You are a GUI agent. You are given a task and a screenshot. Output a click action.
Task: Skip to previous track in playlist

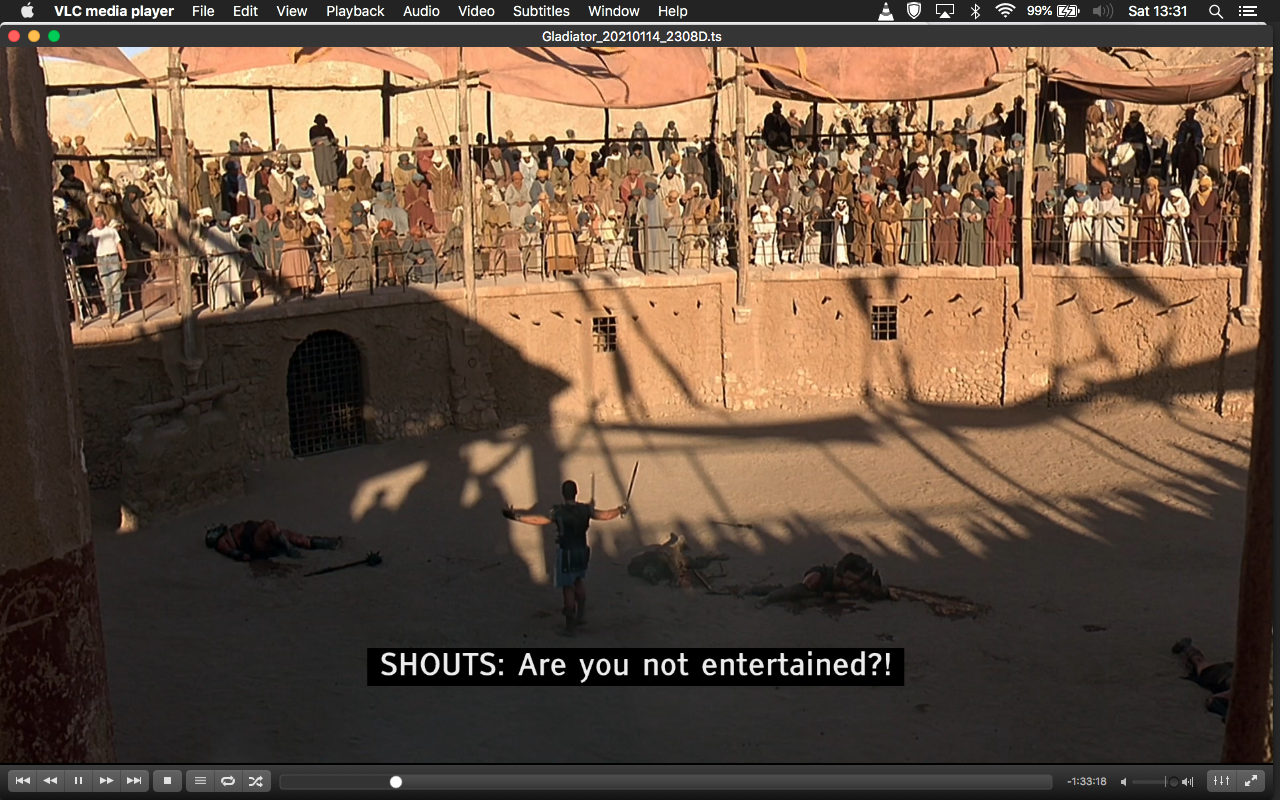tap(22, 781)
